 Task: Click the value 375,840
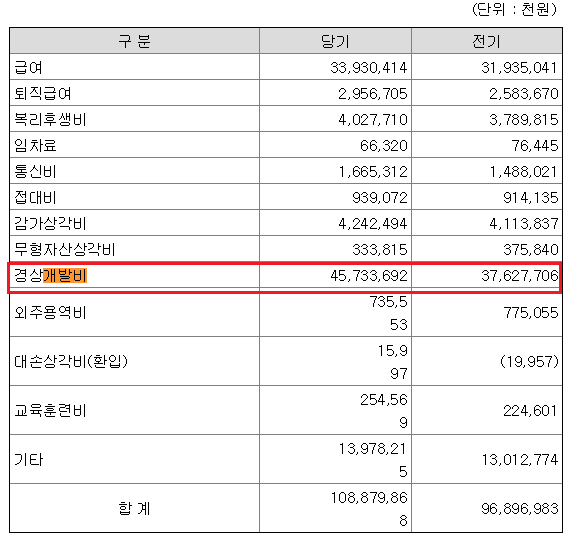point(531,250)
